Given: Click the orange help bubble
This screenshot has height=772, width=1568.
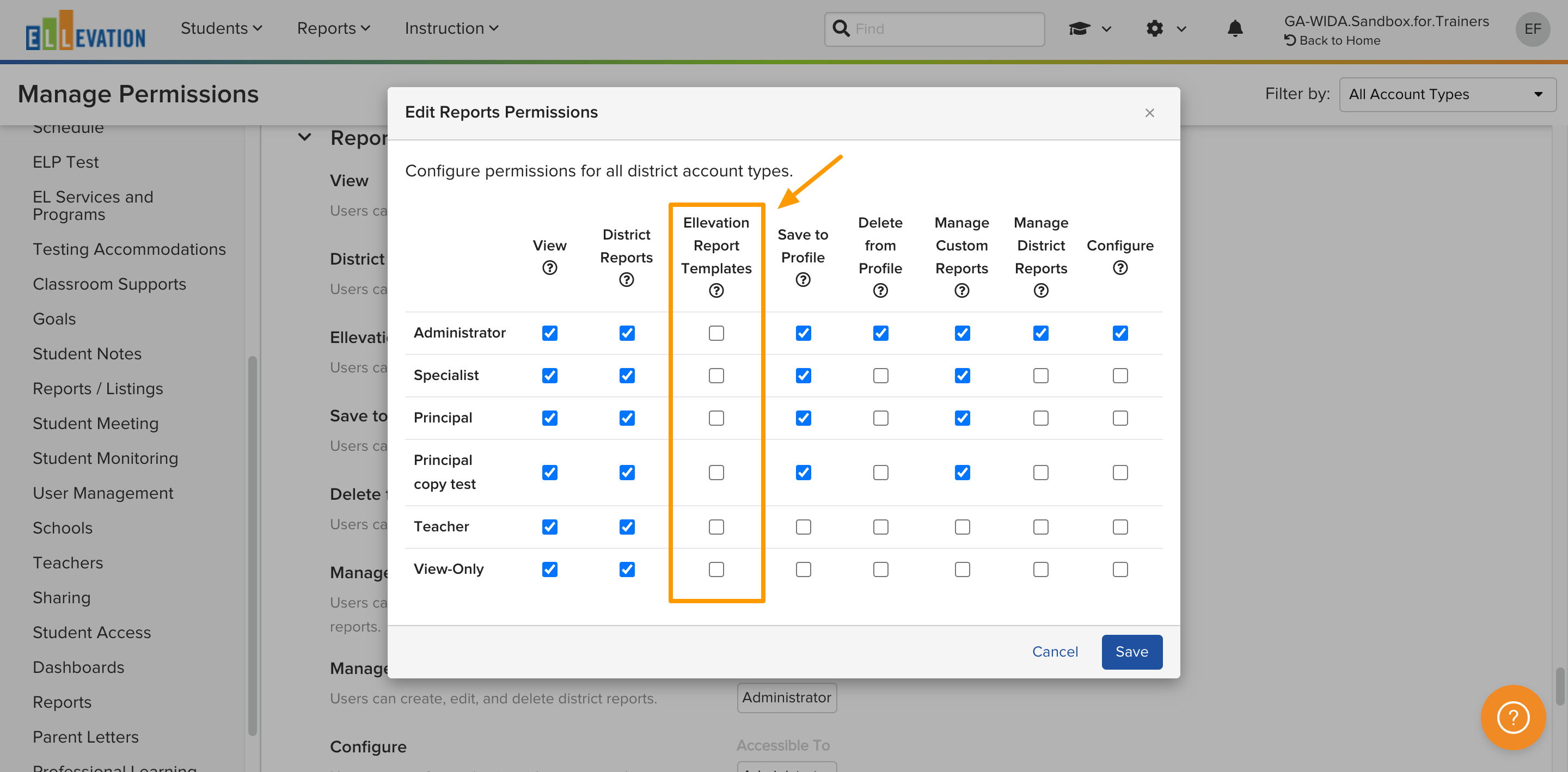Looking at the screenshot, I should 1512,717.
